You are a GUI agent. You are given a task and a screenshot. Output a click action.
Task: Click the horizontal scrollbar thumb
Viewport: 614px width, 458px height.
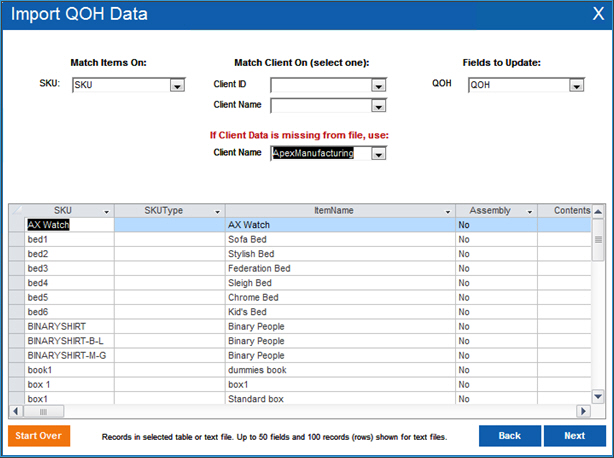(x=43, y=411)
